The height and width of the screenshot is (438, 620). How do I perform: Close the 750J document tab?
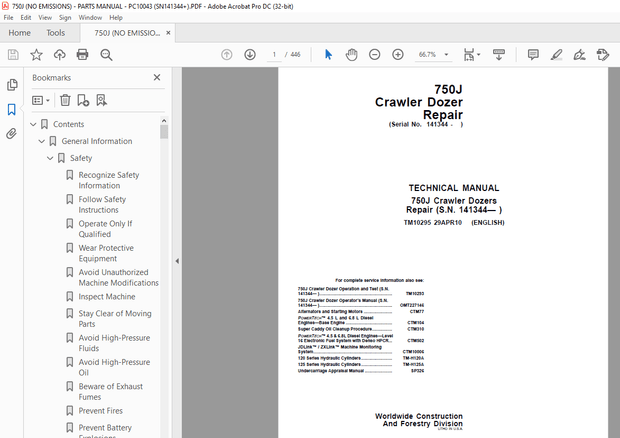[168, 33]
